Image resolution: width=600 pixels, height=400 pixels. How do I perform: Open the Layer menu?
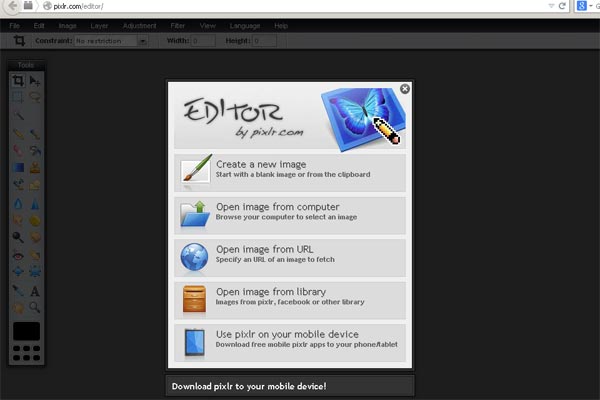pos(99,26)
